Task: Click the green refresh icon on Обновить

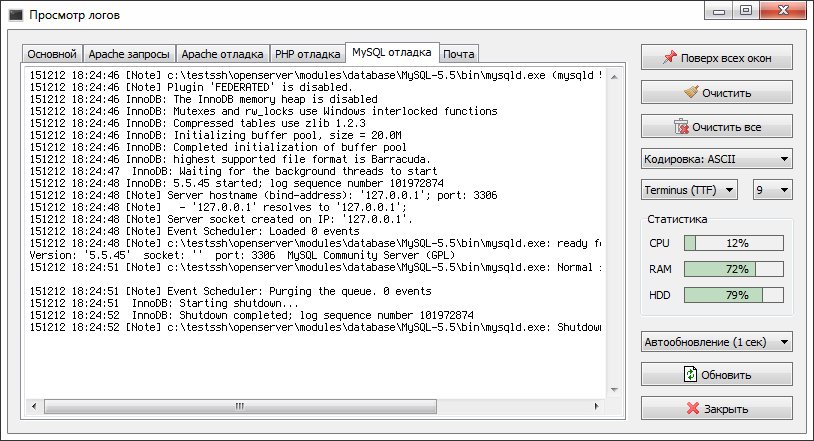Action: 690,374
